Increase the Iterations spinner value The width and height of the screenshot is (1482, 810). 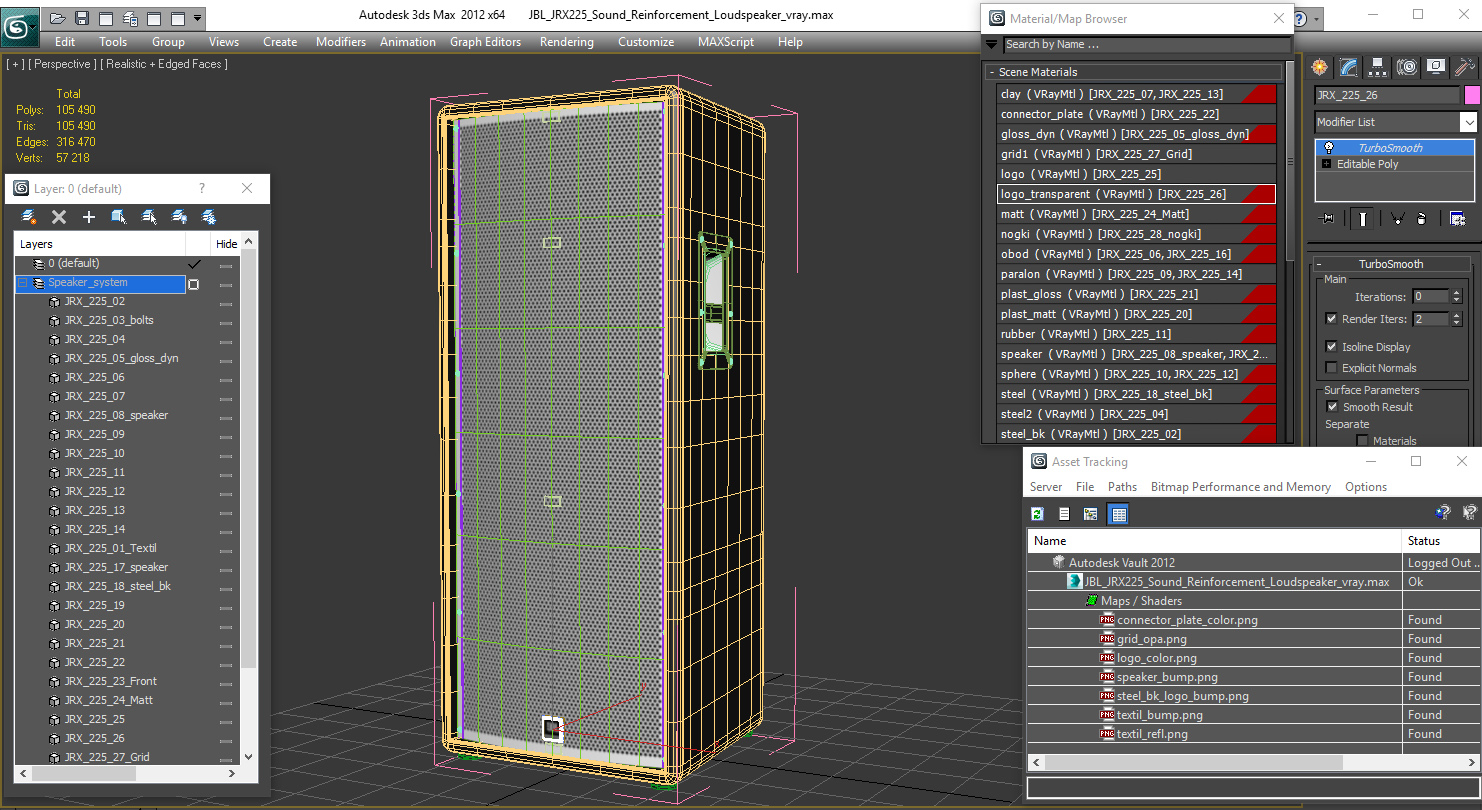point(1457,293)
